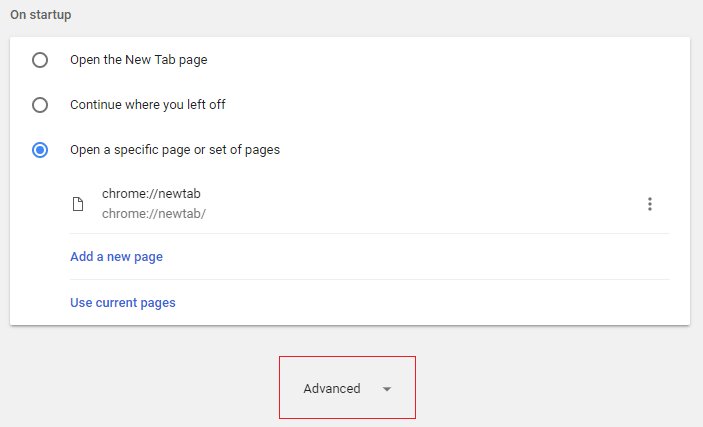This screenshot has width=703, height=427.
Task: Click the document icon beside chrome://newtab
Action: tap(78, 204)
